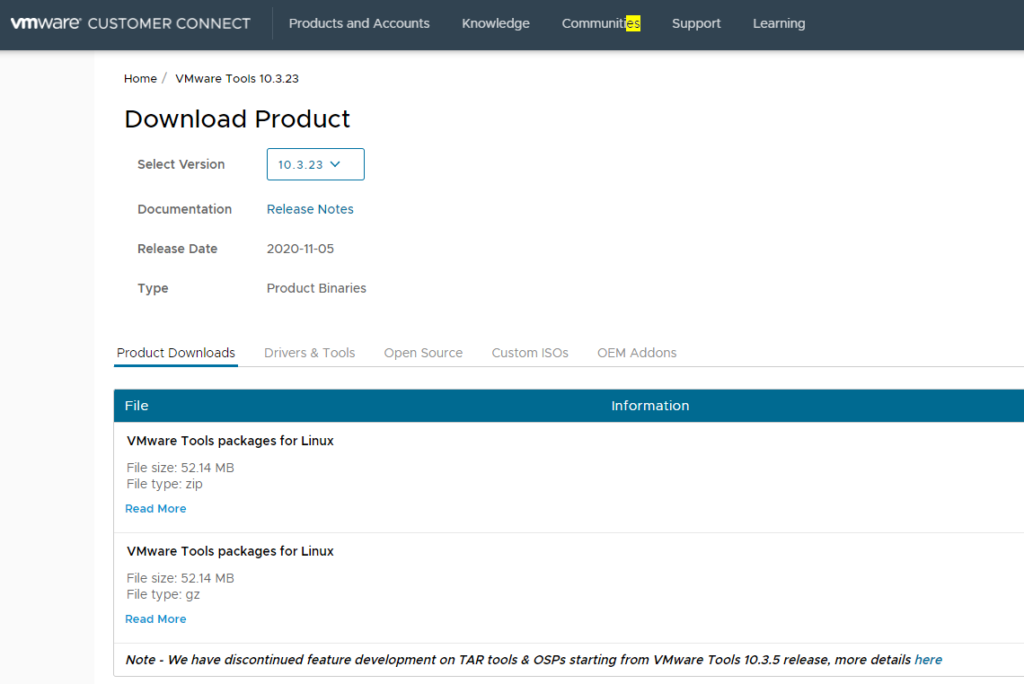Open the 'here' link in the note

click(928, 660)
